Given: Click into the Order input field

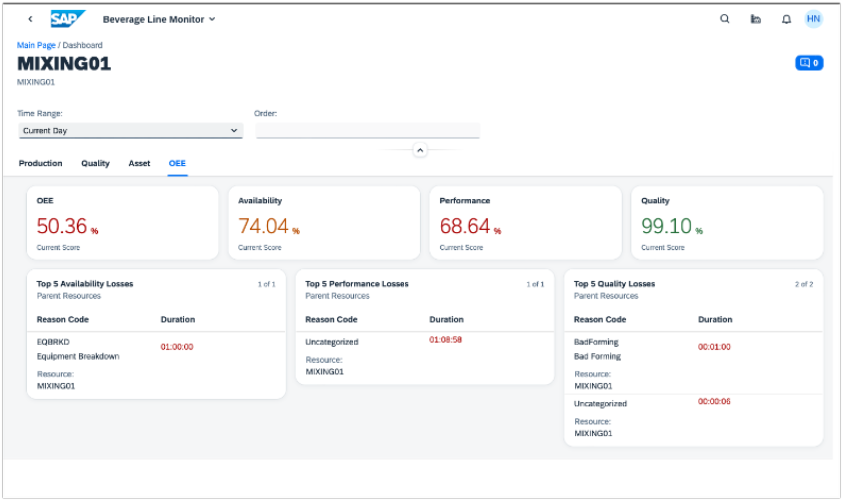Looking at the screenshot, I should (x=368, y=131).
